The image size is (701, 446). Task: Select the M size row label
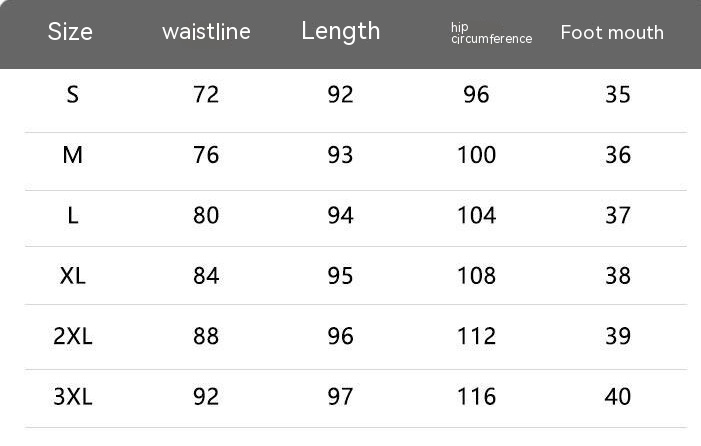tap(72, 155)
